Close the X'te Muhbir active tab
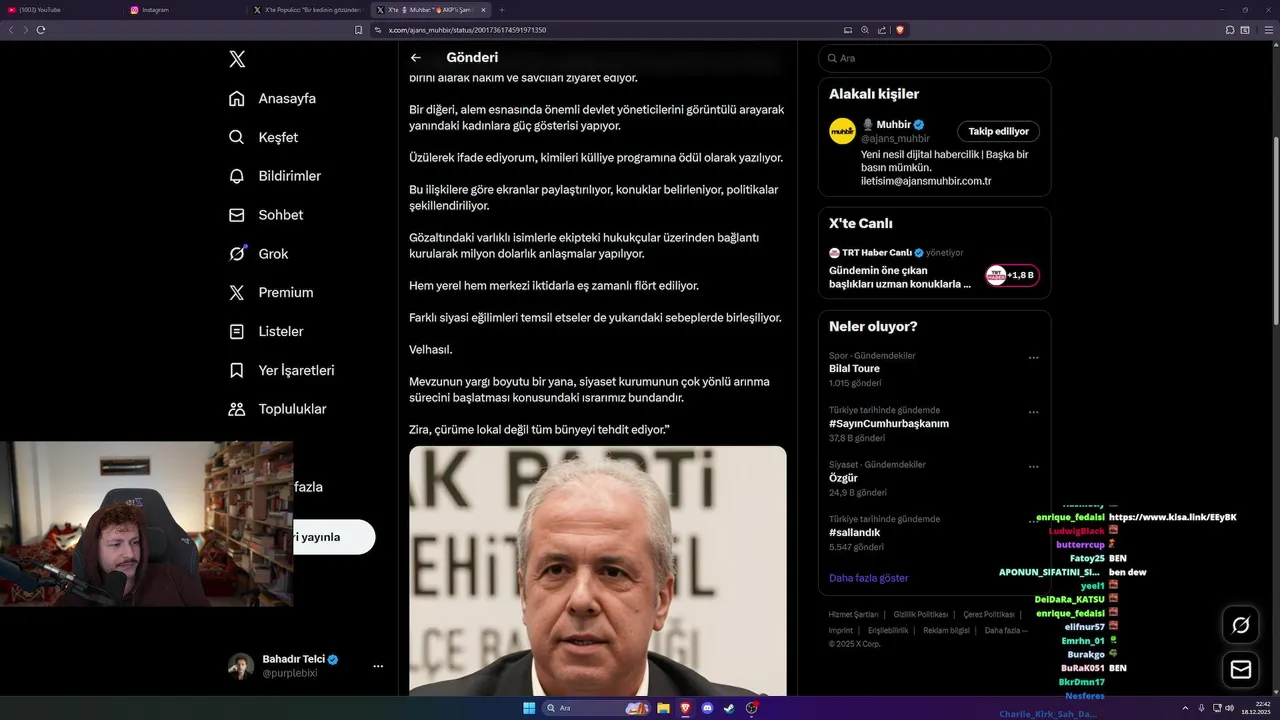This screenshot has height=720, width=1280. [x=483, y=9]
